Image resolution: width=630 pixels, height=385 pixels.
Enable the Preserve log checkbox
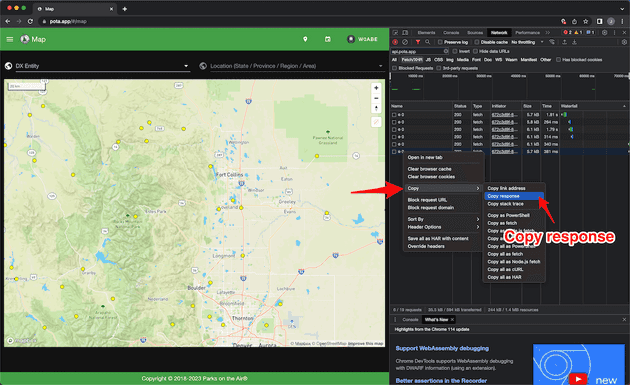point(440,42)
